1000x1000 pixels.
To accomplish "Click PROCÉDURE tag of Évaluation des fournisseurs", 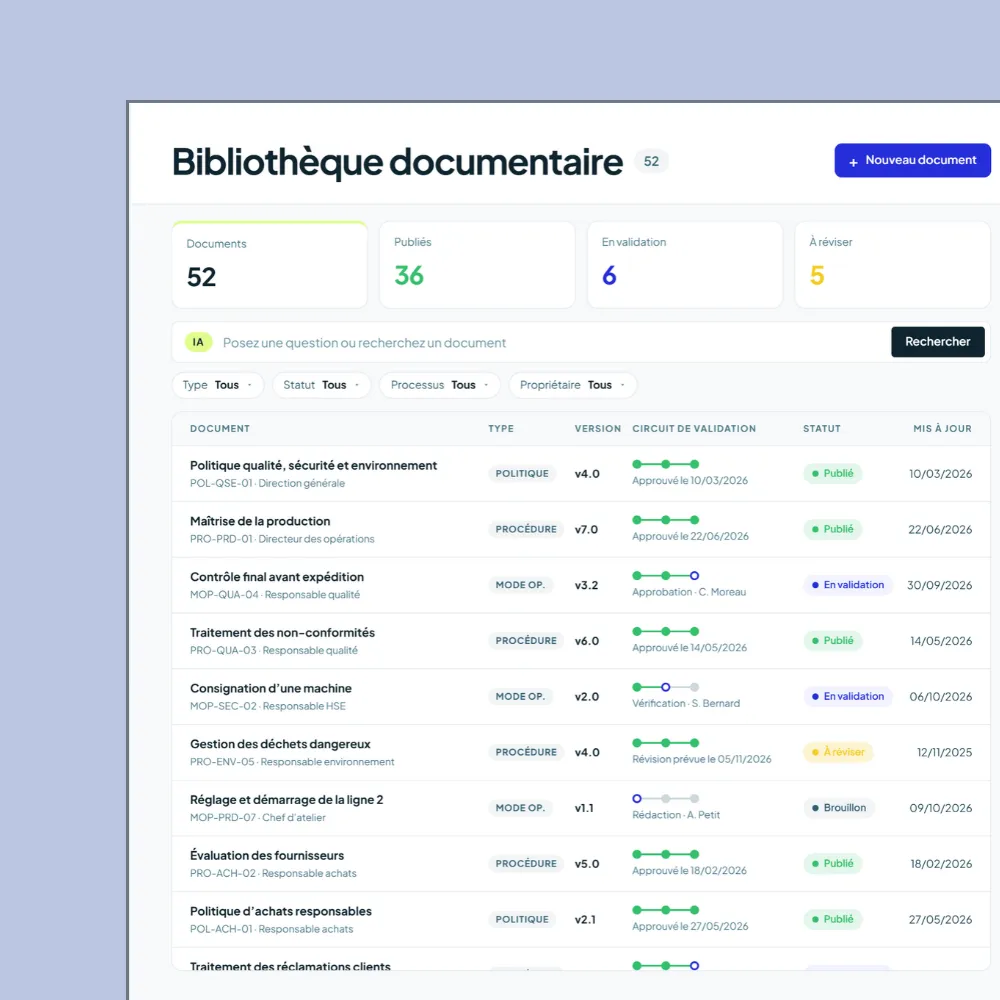I will (x=526, y=864).
